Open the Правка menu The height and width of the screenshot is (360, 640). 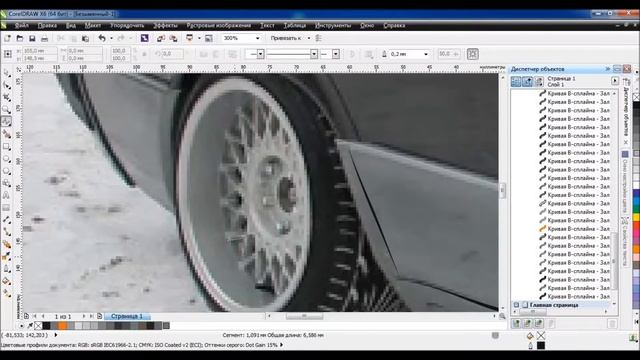(47, 25)
